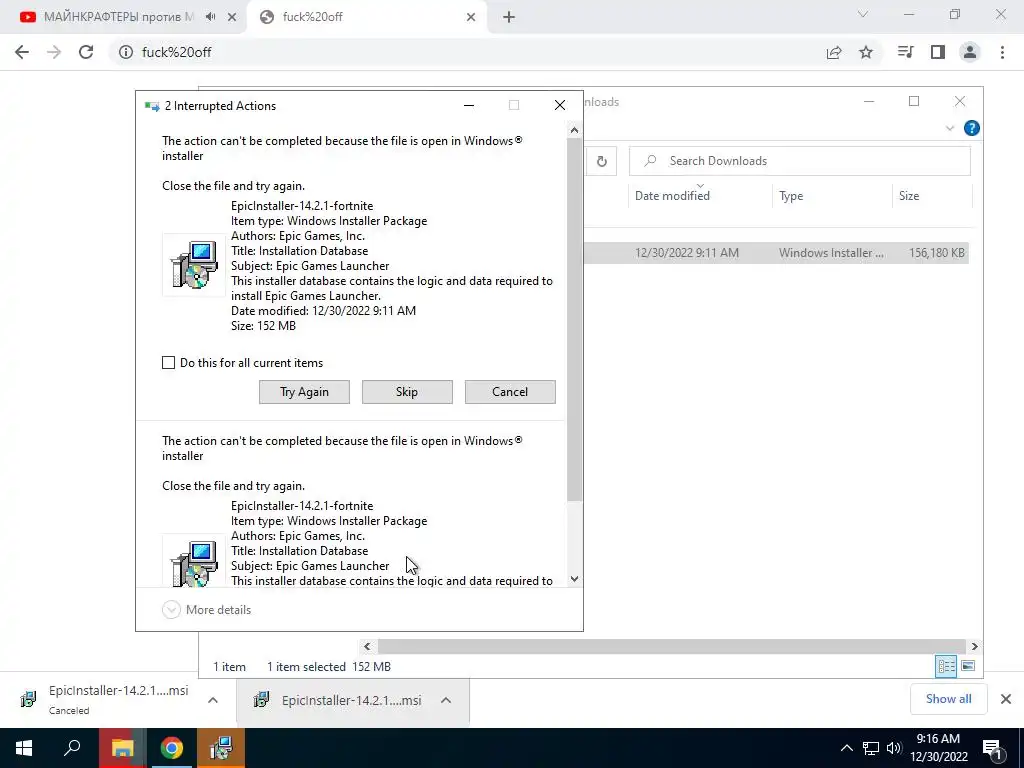Expand More details in the dialog
The width and height of the screenshot is (1024, 768).
[x=206, y=609]
